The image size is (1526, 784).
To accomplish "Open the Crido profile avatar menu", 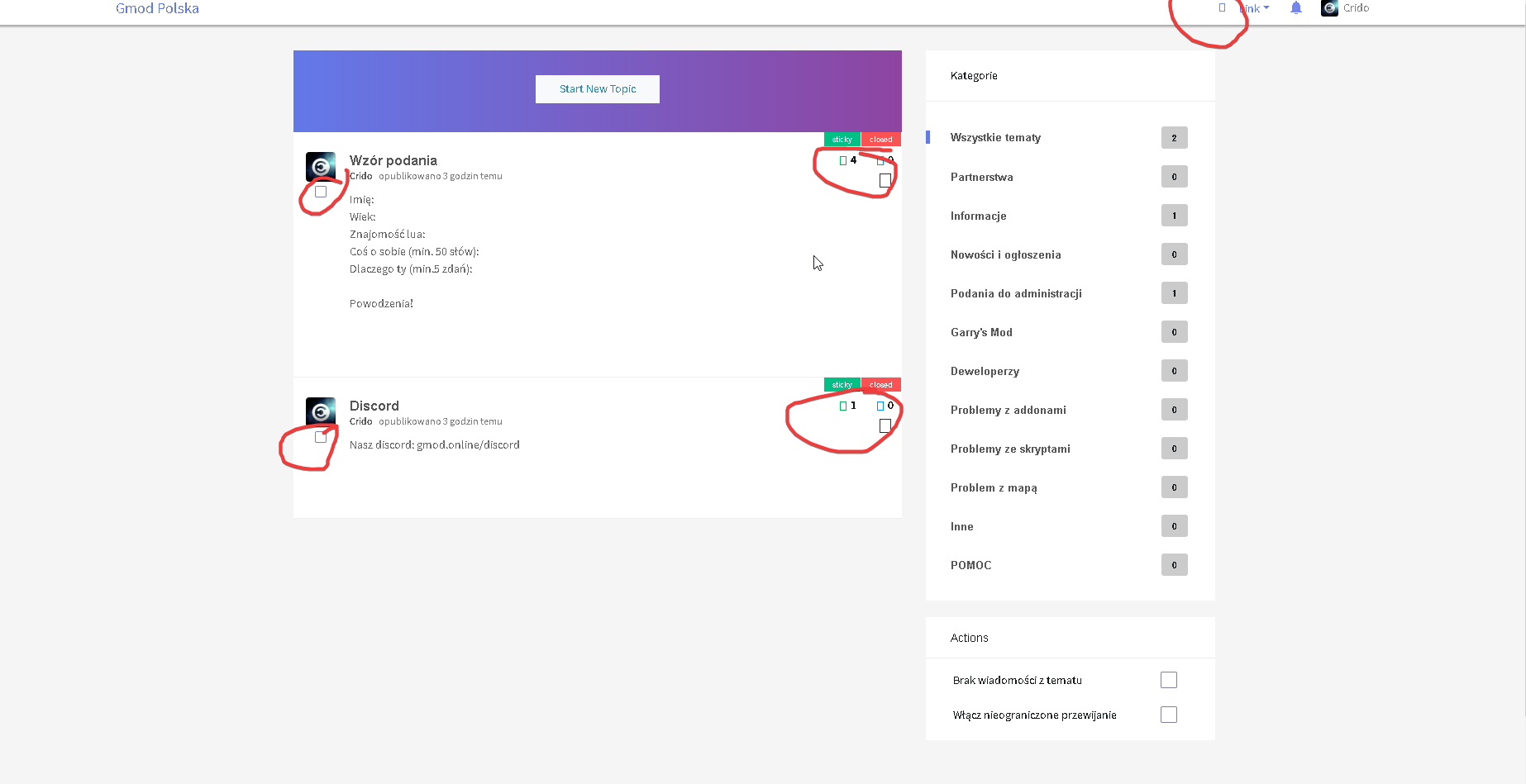I will [x=1329, y=8].
